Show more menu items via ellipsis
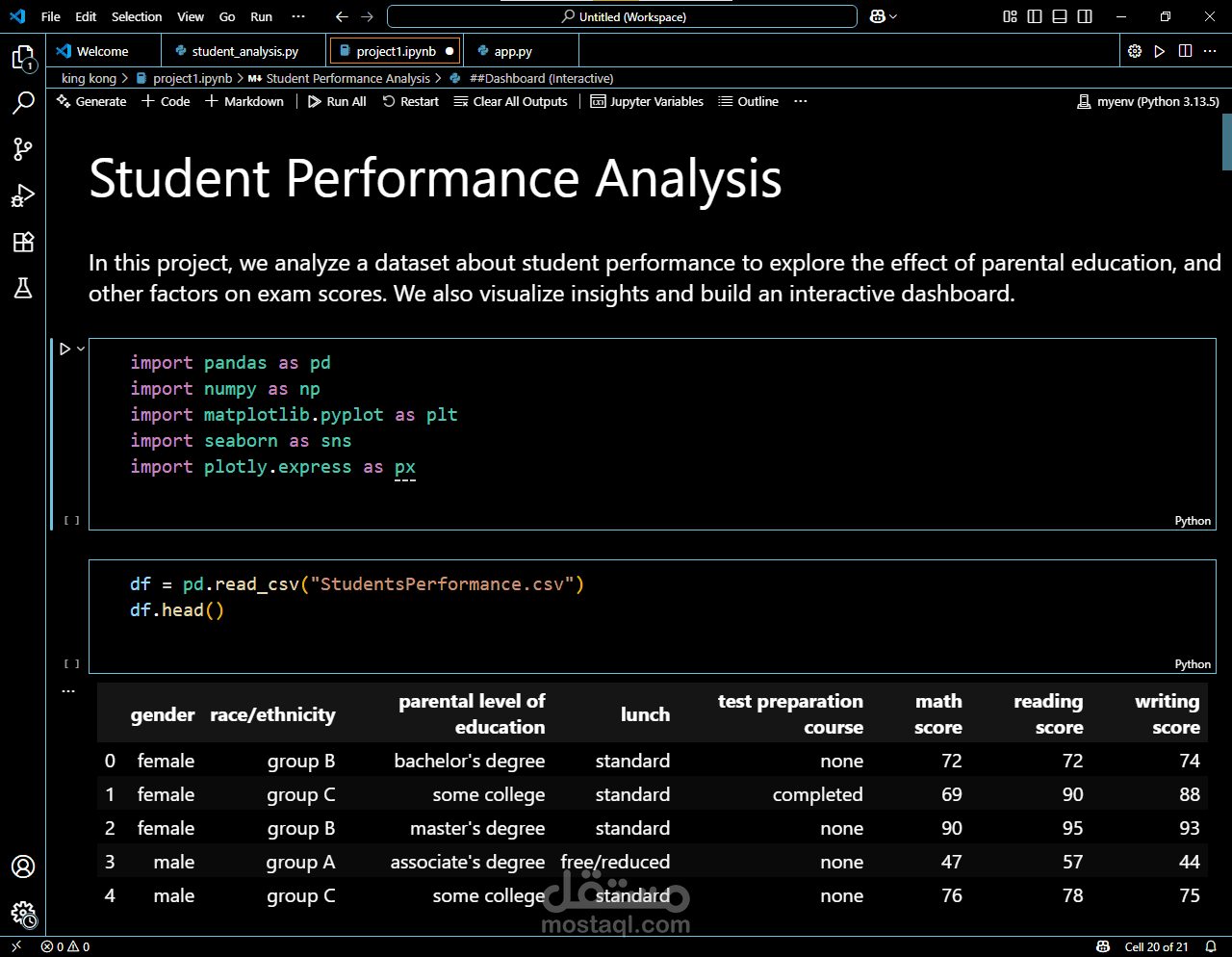The width and height of the screenshot is (1232, 957). [x=298, y=16]
